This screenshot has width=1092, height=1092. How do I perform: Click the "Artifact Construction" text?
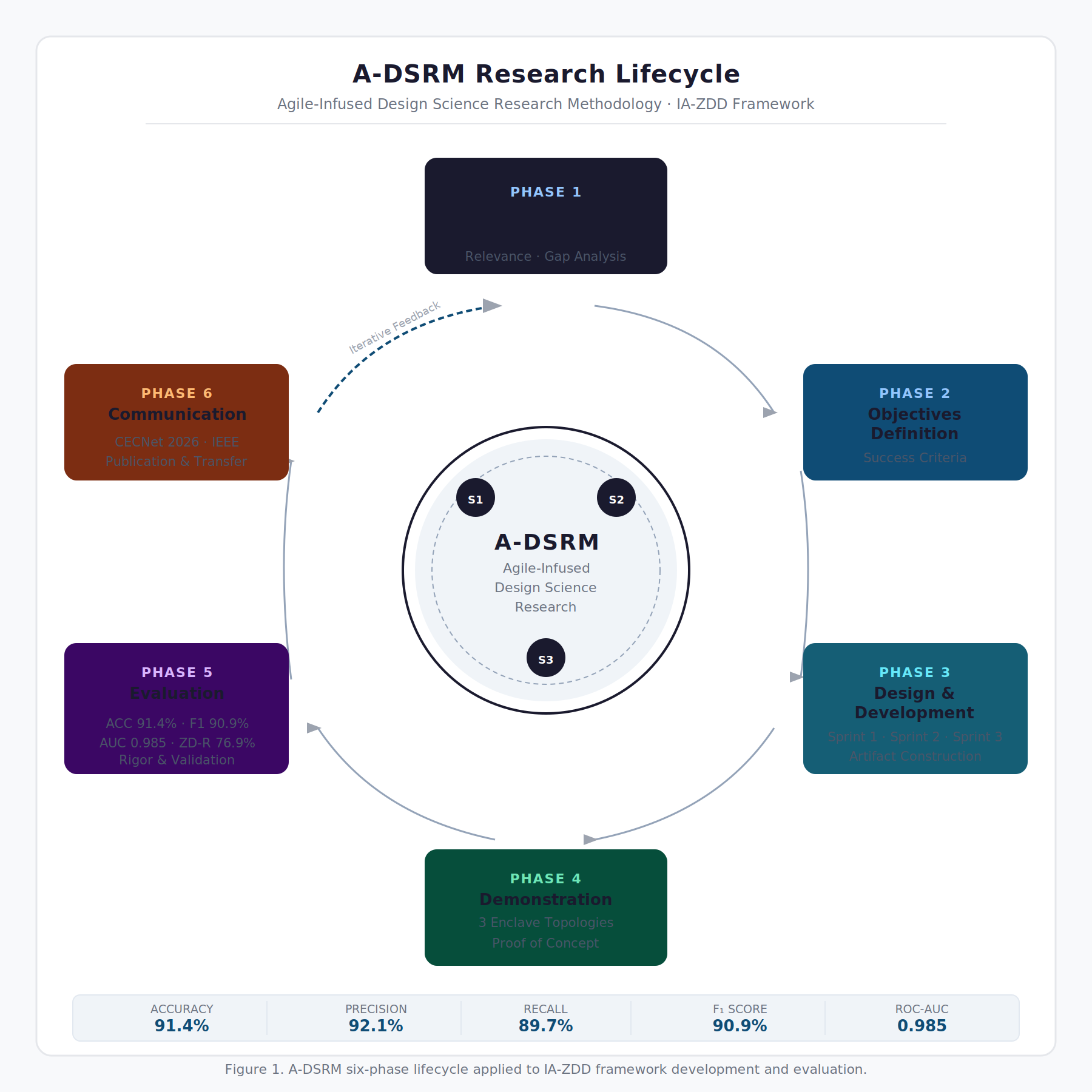point(915,757)
